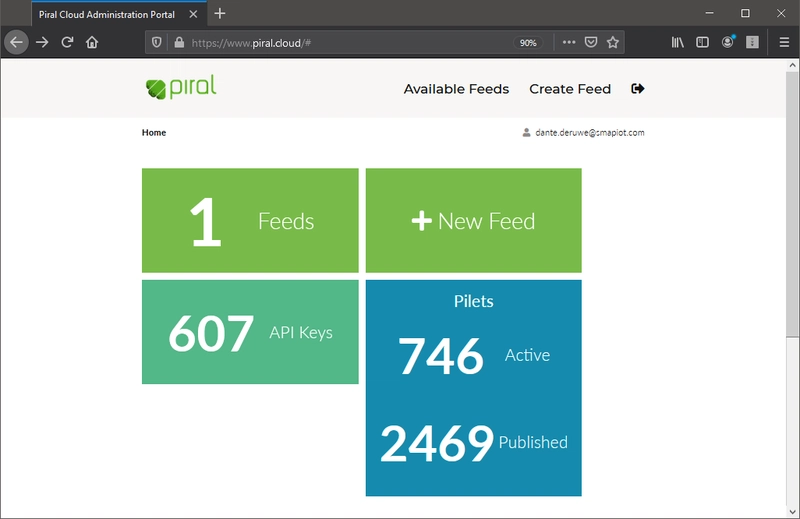Click the browser Back arrow button
The width and height of the screenshot is (800, 519).
(x=16, y=42)
